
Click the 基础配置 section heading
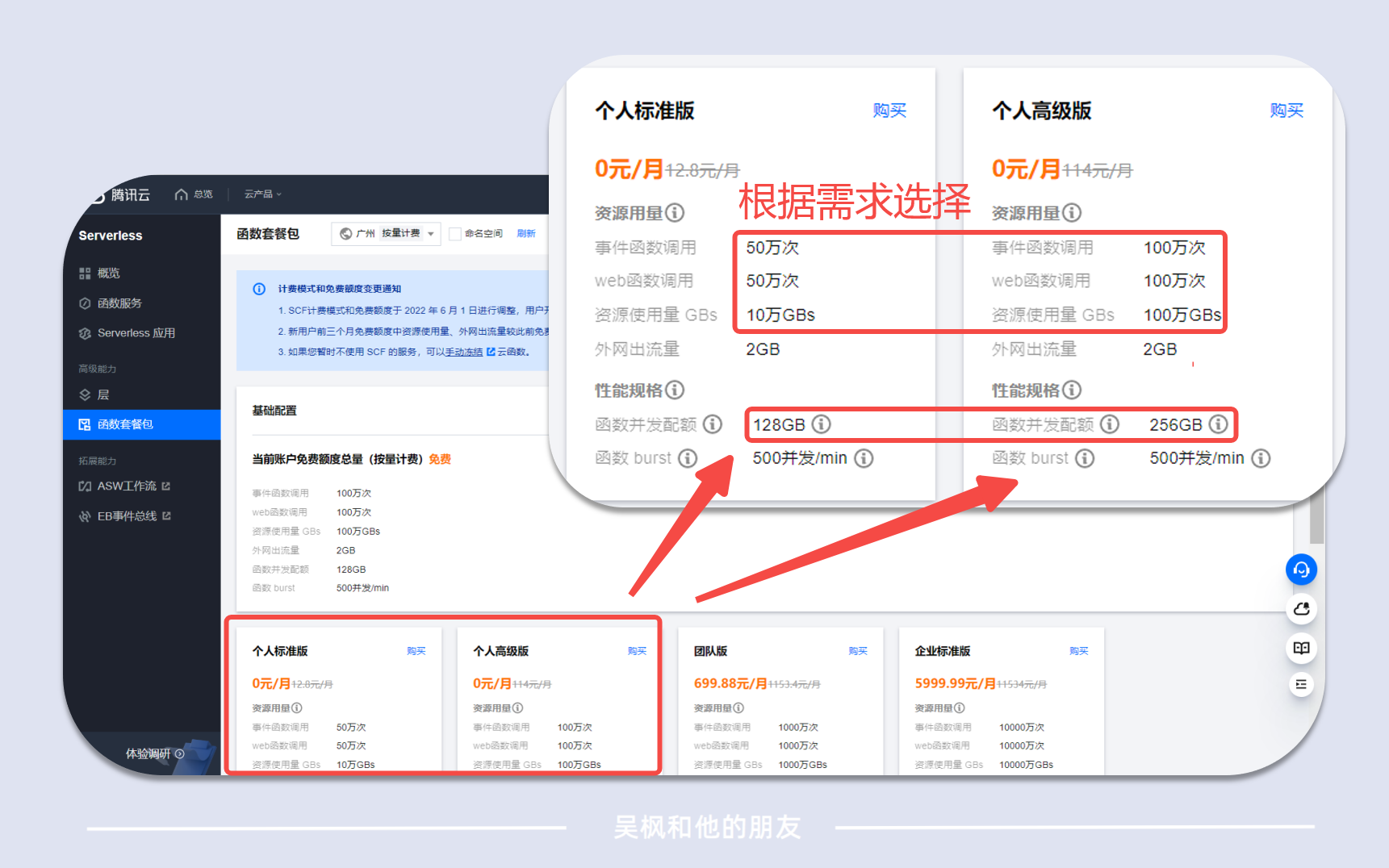point(274,411)
